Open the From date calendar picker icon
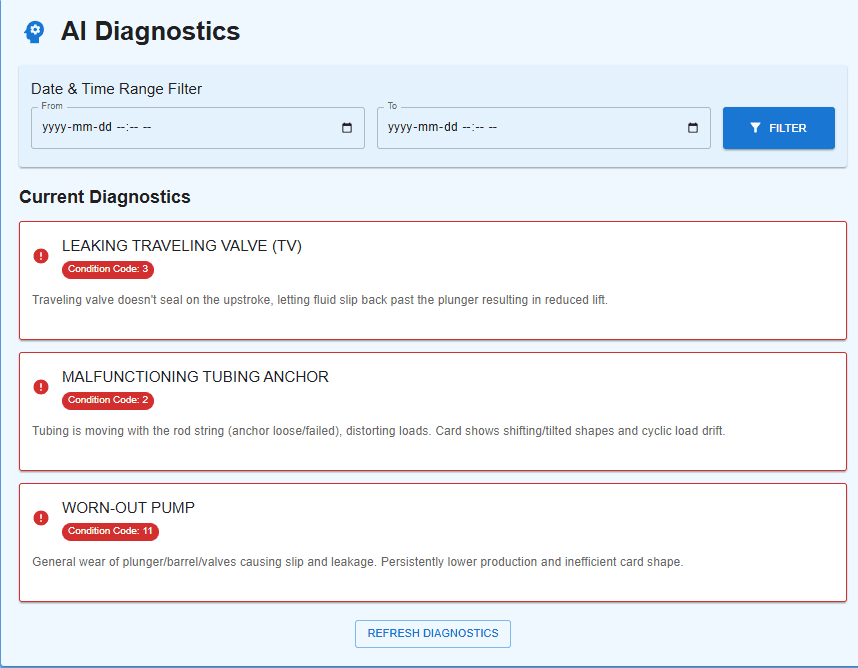 point(347,128)
